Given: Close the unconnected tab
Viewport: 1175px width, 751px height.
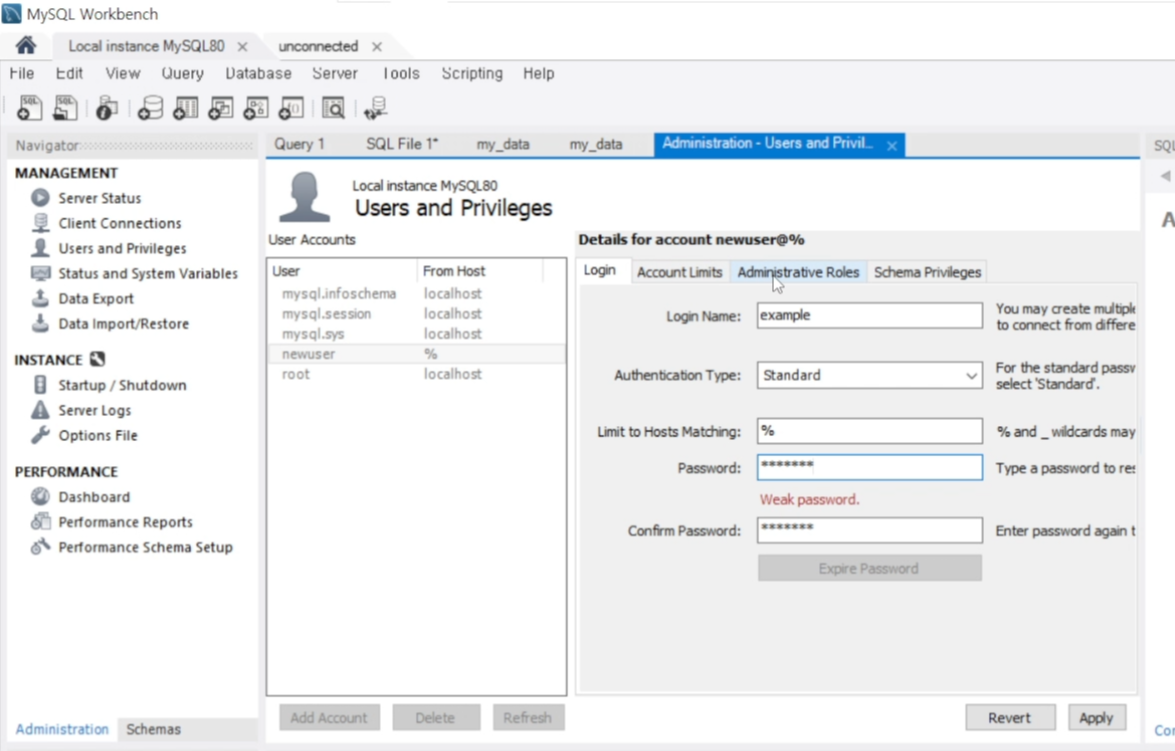Looking at the screenshot, I should [x=377, y=46].
